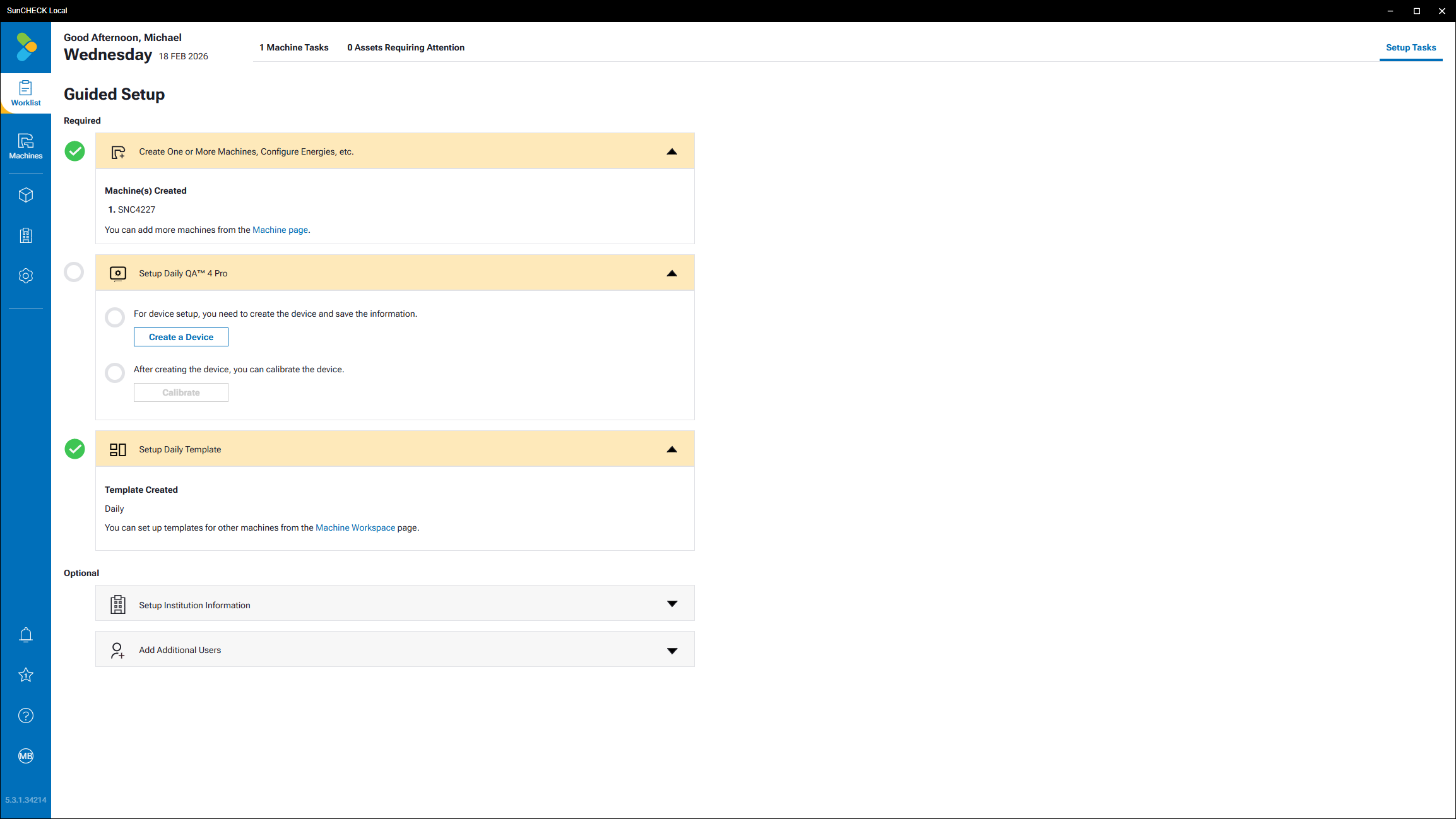Open the Machines sidebar section
1456x819 pixels.
pos(25,146)
